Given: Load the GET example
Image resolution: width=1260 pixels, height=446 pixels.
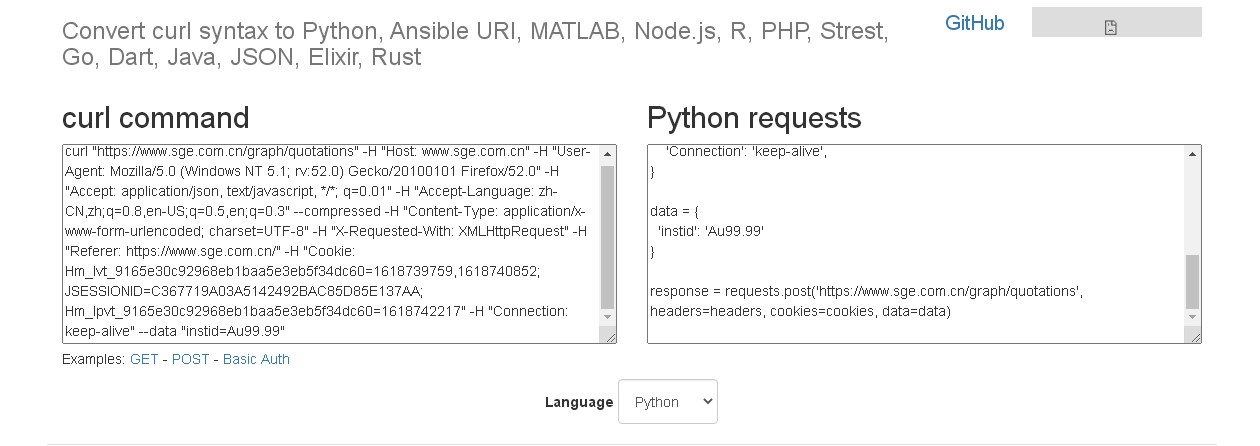Looking at the screenshot, I should coord(144,359).
